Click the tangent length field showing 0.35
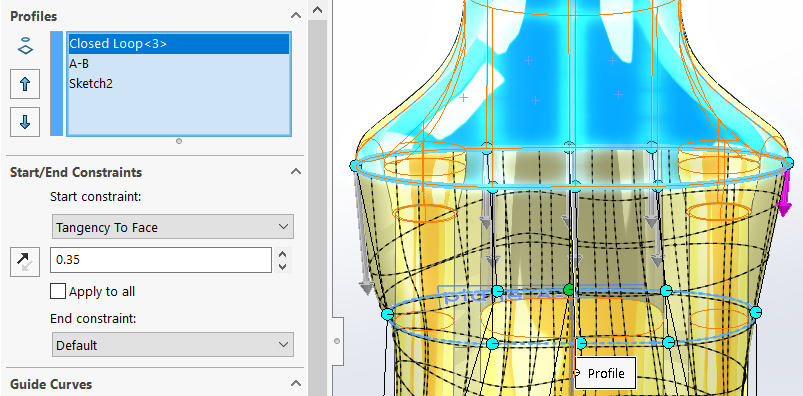The image size is (803, 396). (x=161, y=260)
